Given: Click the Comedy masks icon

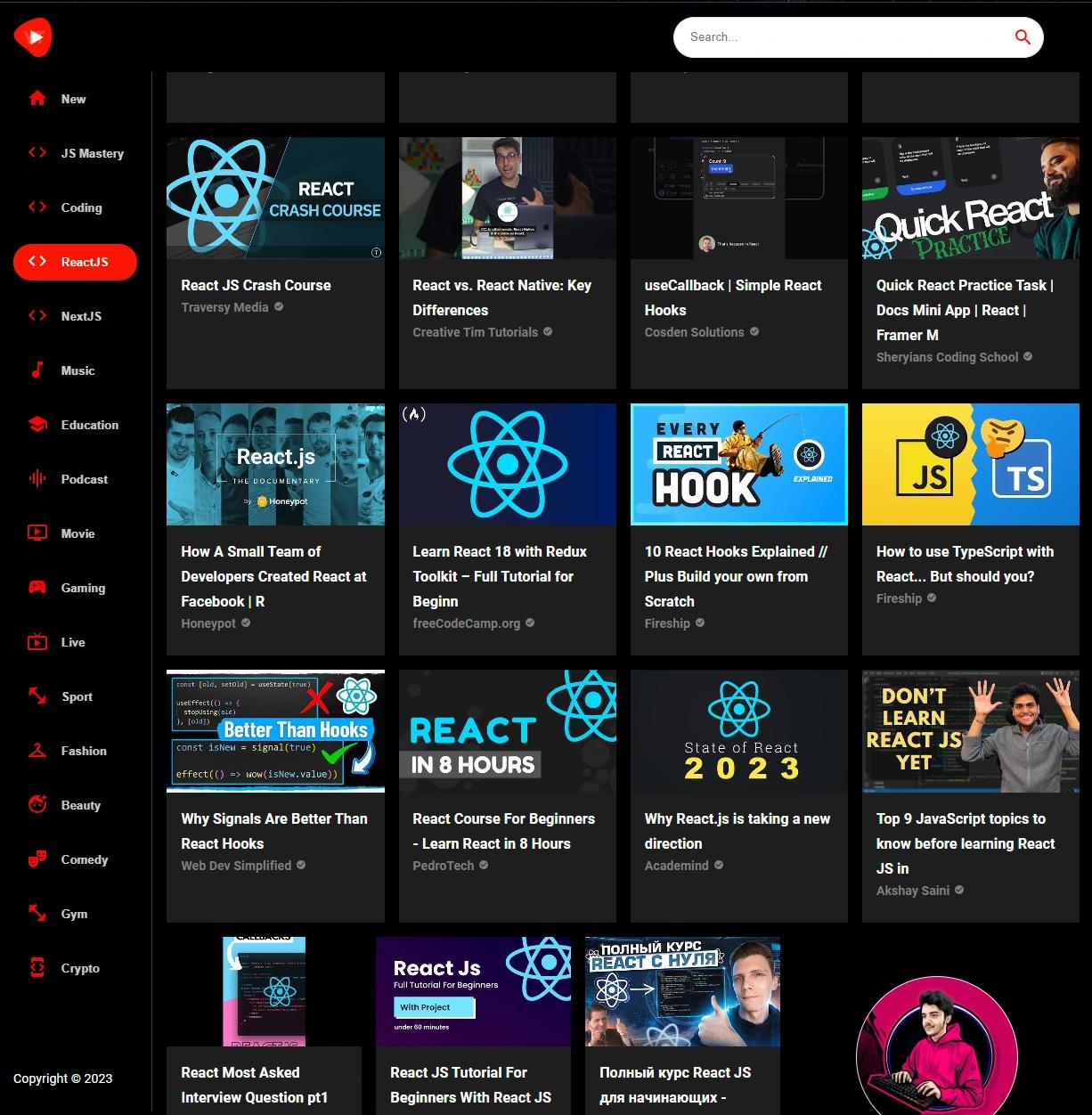Looking at the screenshot, I should 37,859.
